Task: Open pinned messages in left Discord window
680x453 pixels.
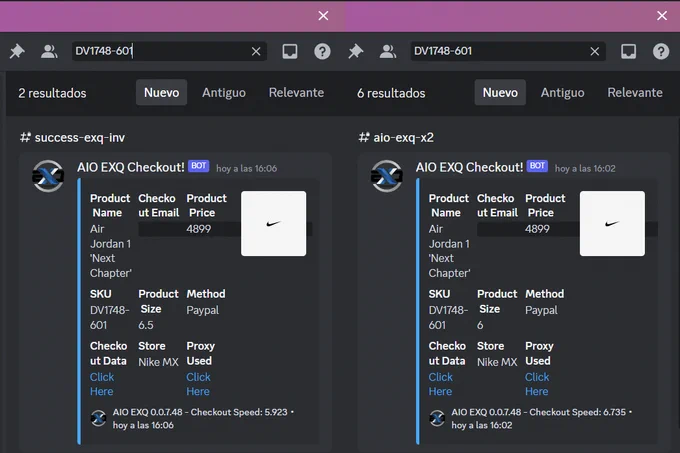Action: click(x=17, y=52)
